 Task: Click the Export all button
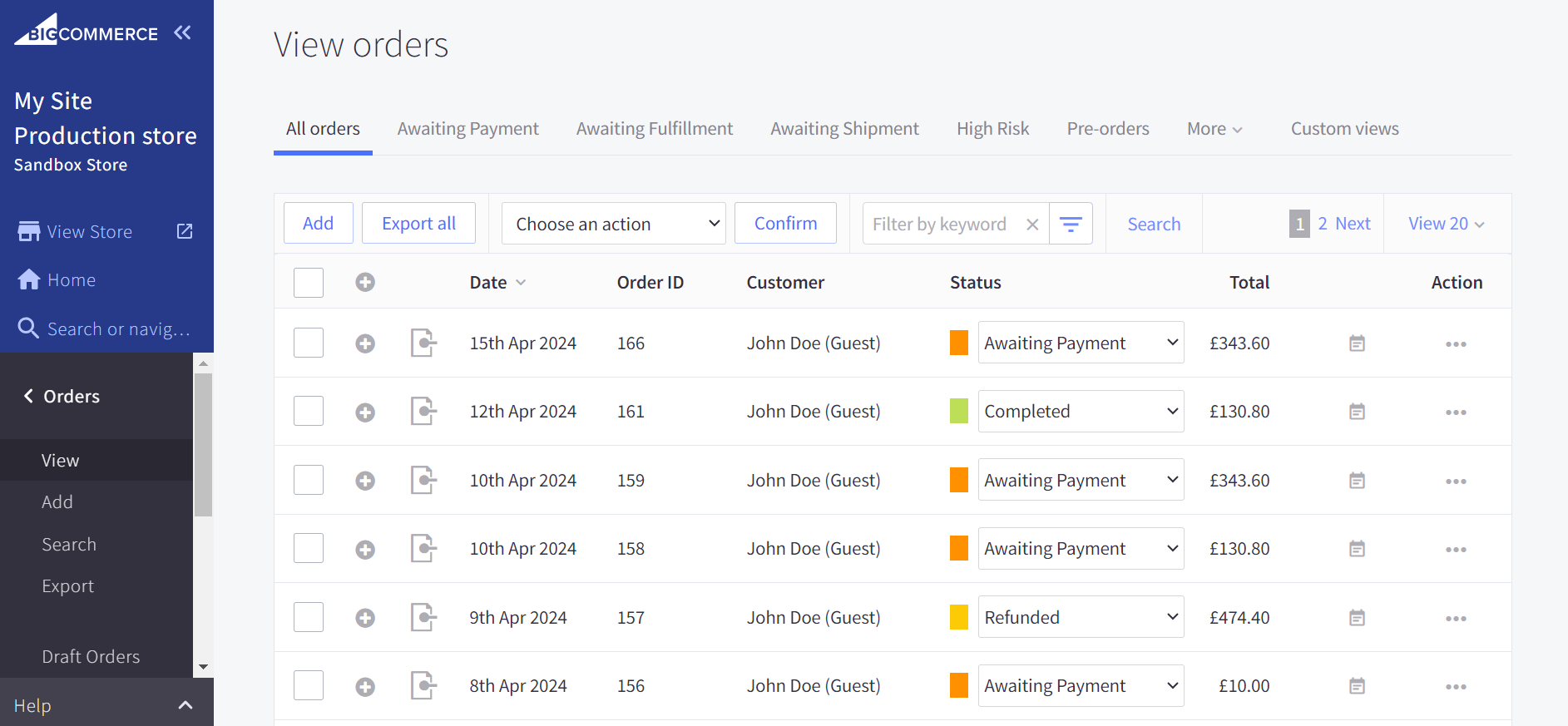[x=418, y=224]
